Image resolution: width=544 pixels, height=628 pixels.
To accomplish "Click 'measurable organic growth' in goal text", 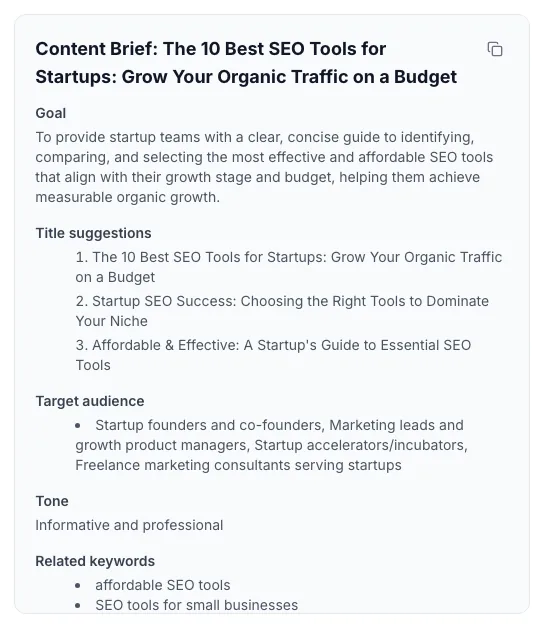I will click(x=127, y=197).
